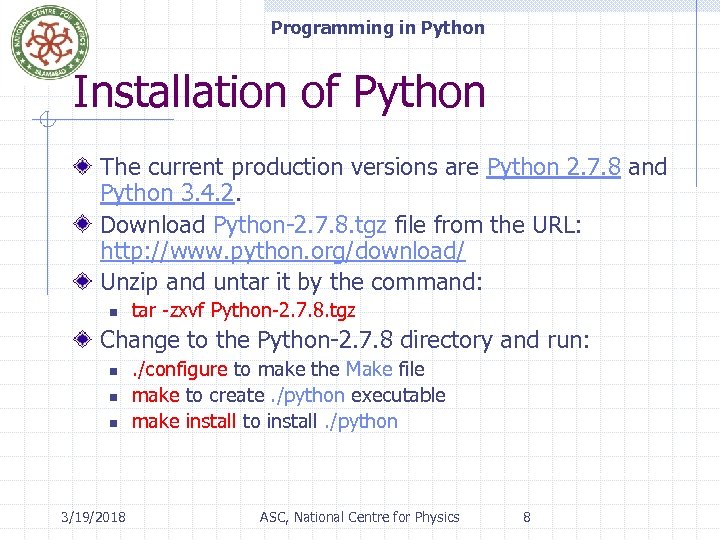Click 'ASC, National Centre for Physics' footer
This screenshot has width=720, height=540.
coord(360,517)
